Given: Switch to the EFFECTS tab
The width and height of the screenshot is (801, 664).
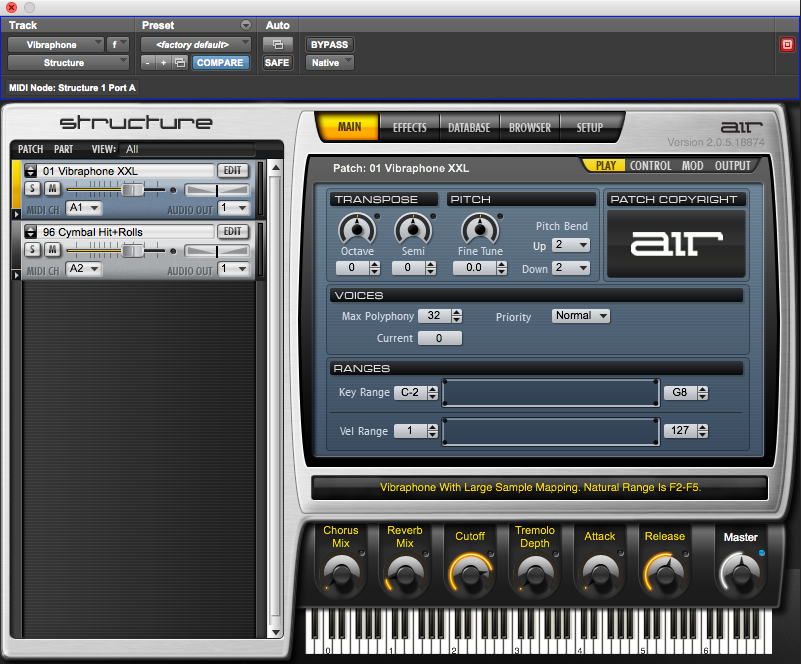Looking at the screenshot, I should tap(409, 127).
